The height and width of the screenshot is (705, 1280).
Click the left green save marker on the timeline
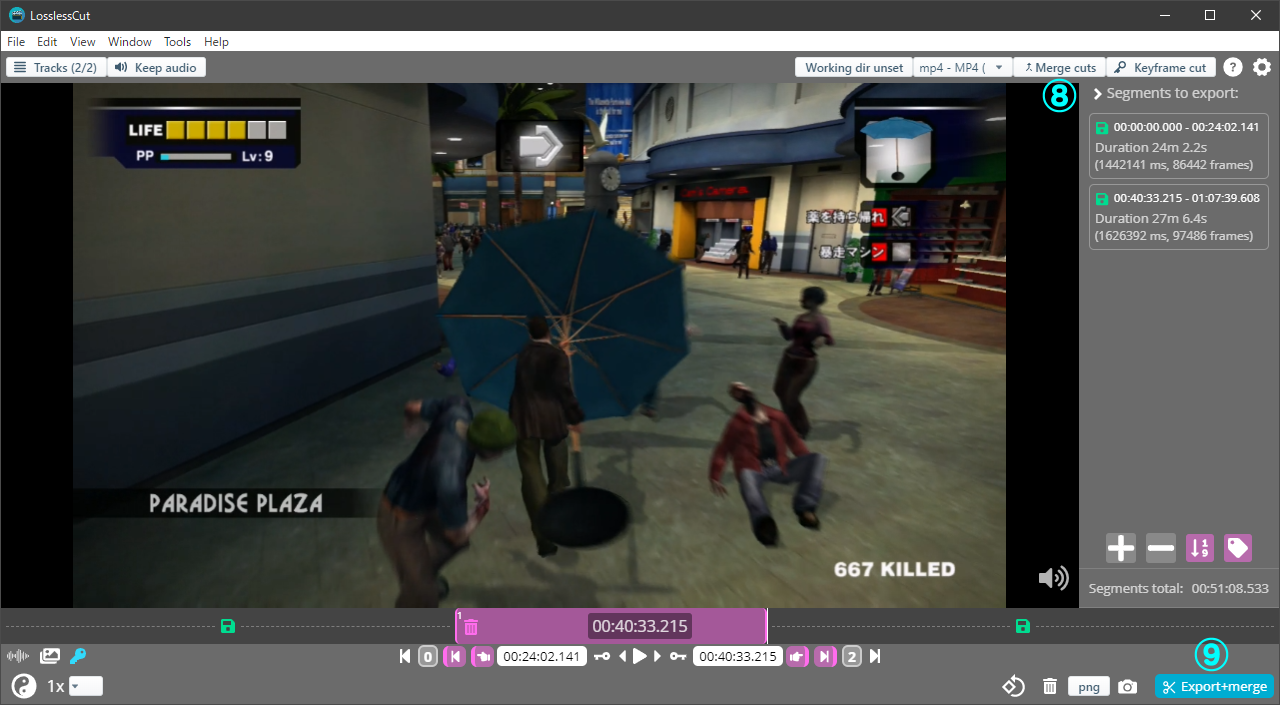[x=228, y=626]
